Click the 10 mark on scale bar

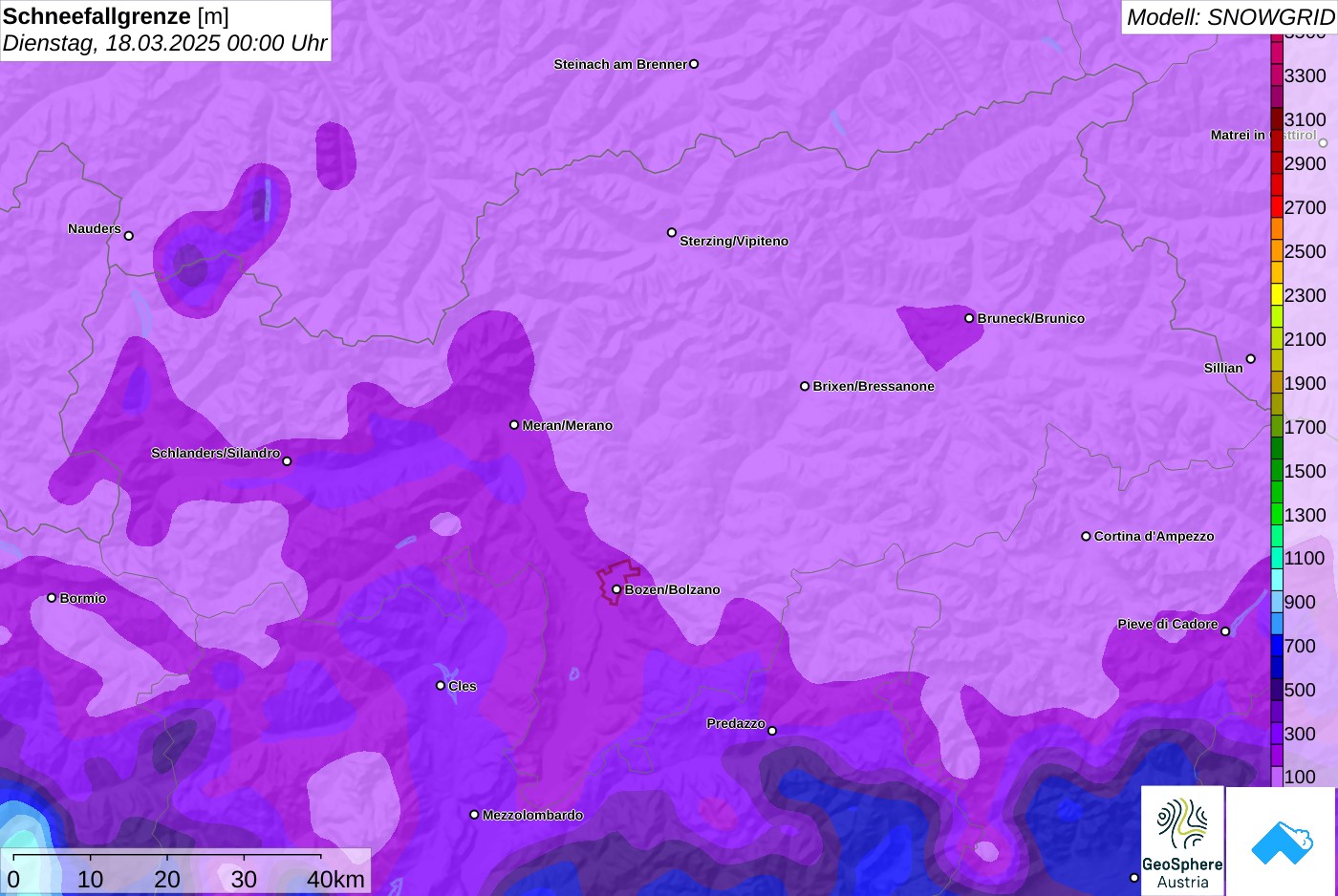pyautogui.click(x=91, y=879)
